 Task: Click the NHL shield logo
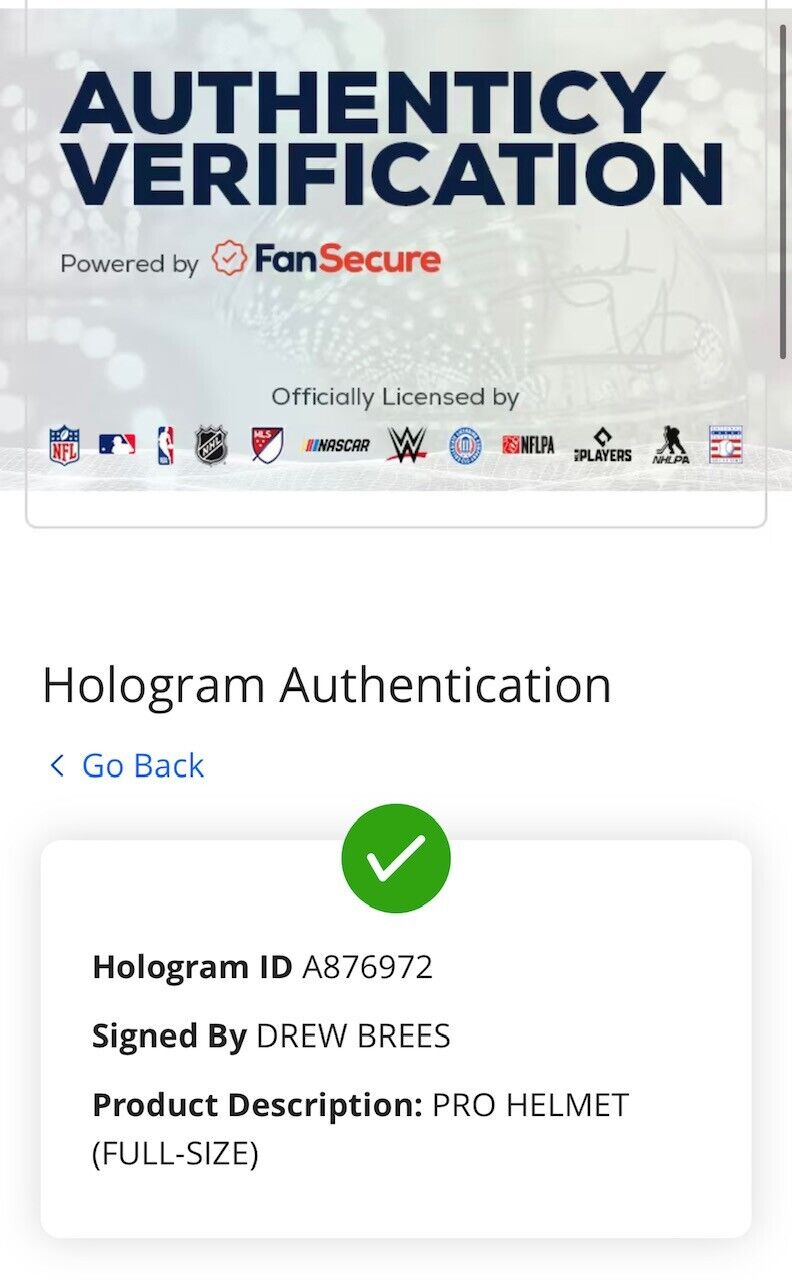211,445
